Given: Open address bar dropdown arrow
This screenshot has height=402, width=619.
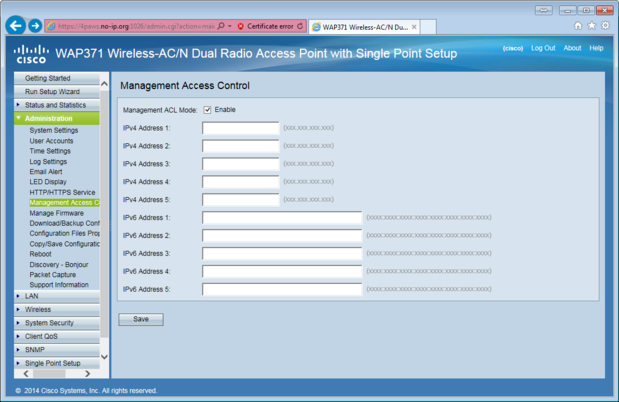Looking at the screenshot, I should pos(230,26).
